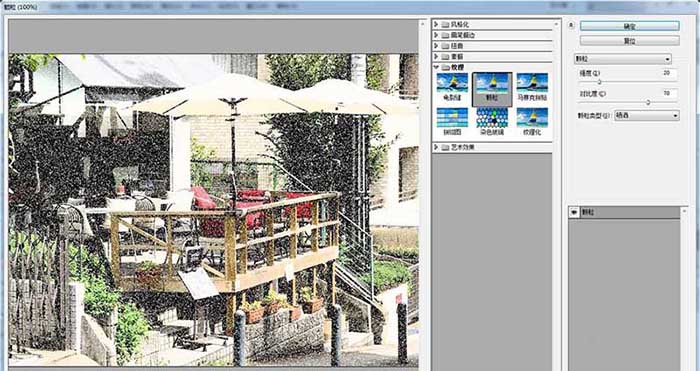Expand the 扭曲 (Distort) filter folder

[436, 46]
